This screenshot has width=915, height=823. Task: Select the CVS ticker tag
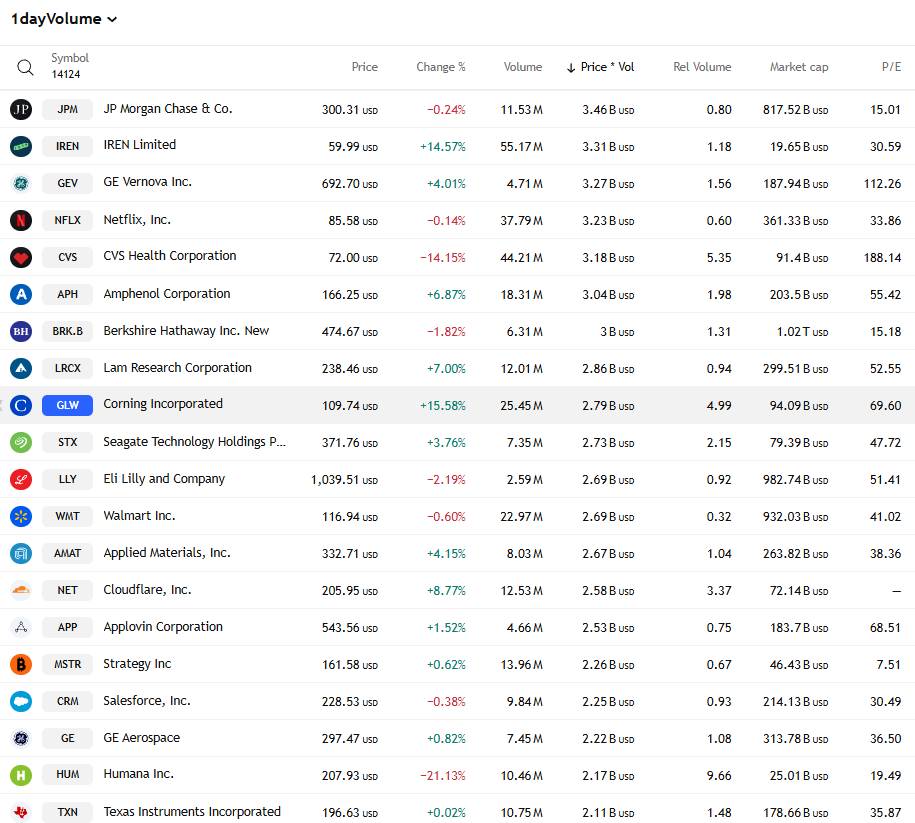tap(68, 257)
